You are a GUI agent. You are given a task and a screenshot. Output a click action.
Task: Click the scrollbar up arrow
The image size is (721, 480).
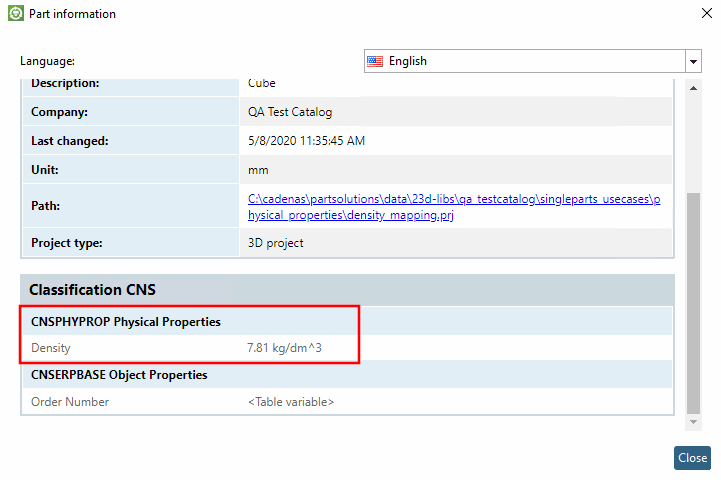pos(693,88)
